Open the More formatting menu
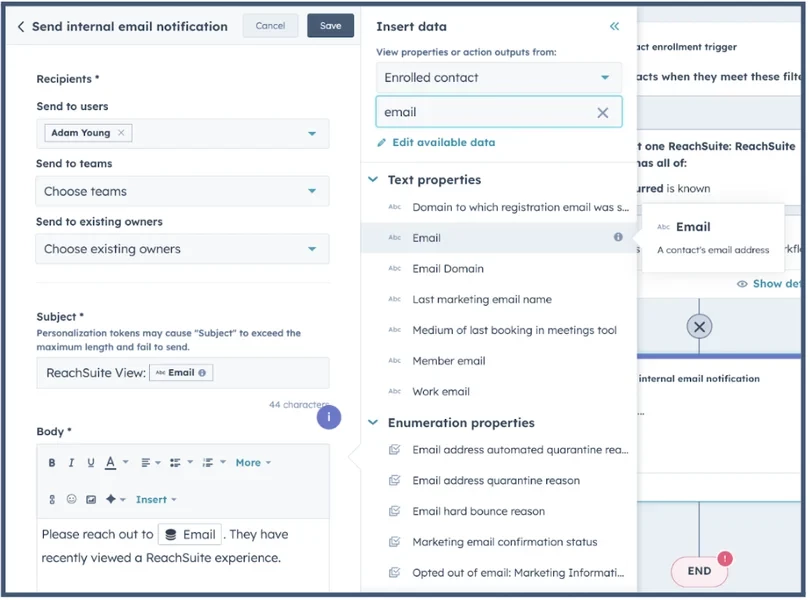Viewport: 810px width, 600px height. coord(252,463)
